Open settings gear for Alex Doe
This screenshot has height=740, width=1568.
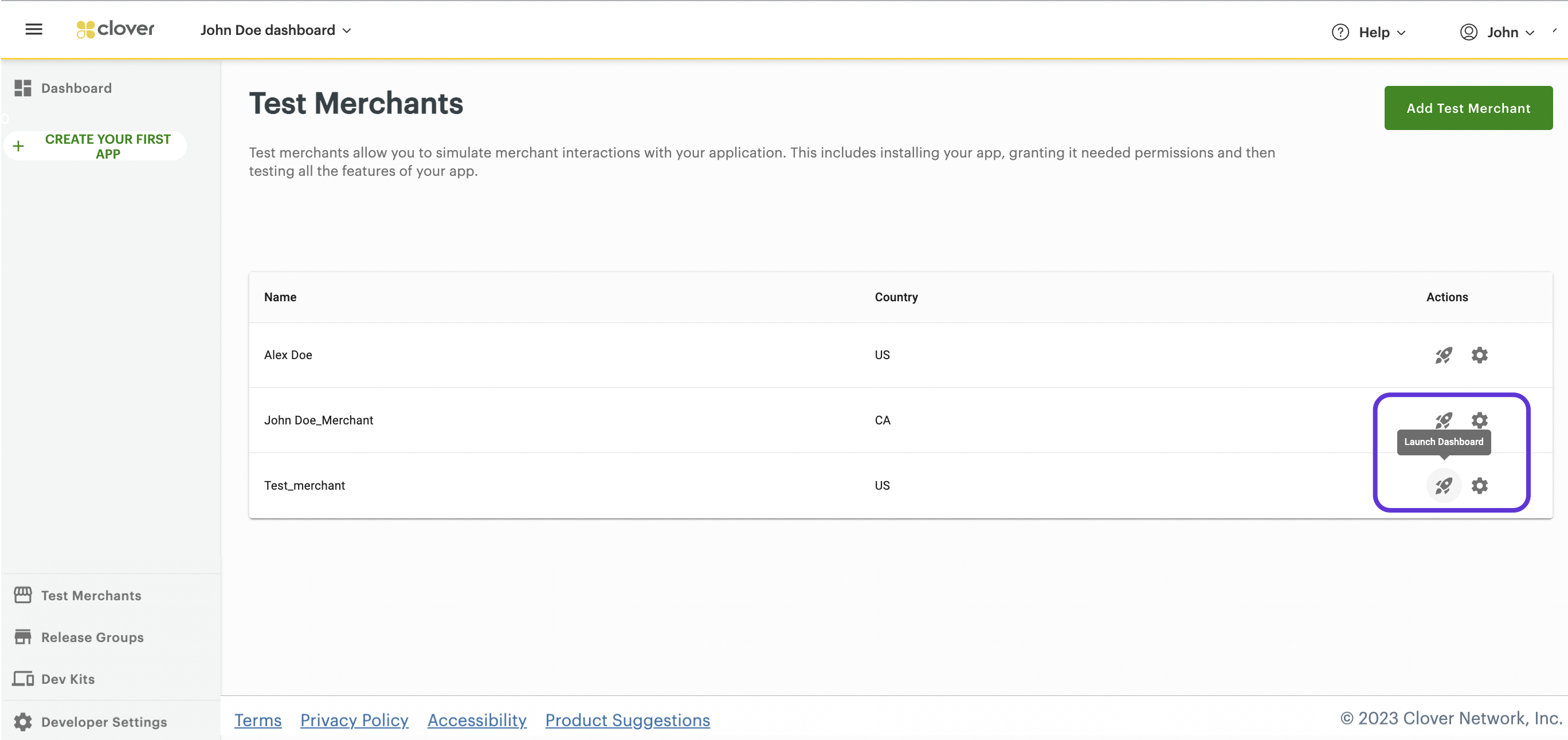[x=1479, y=355]
